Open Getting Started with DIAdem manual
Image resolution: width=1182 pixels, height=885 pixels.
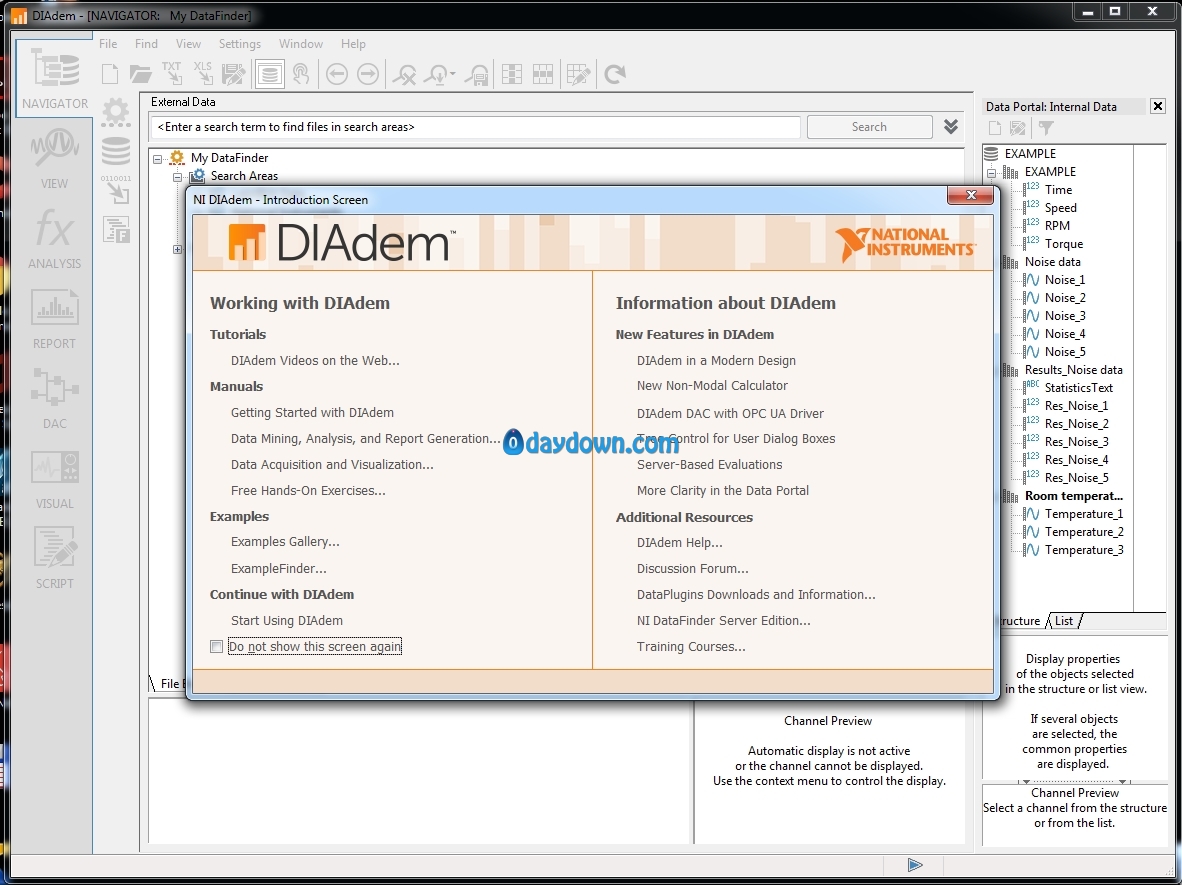312,412
